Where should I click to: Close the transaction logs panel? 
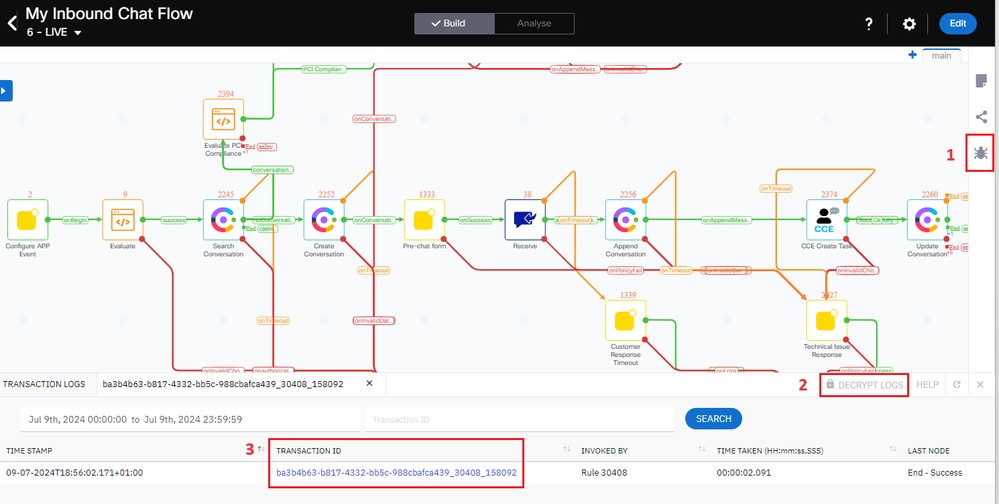[x=980, y=385]
